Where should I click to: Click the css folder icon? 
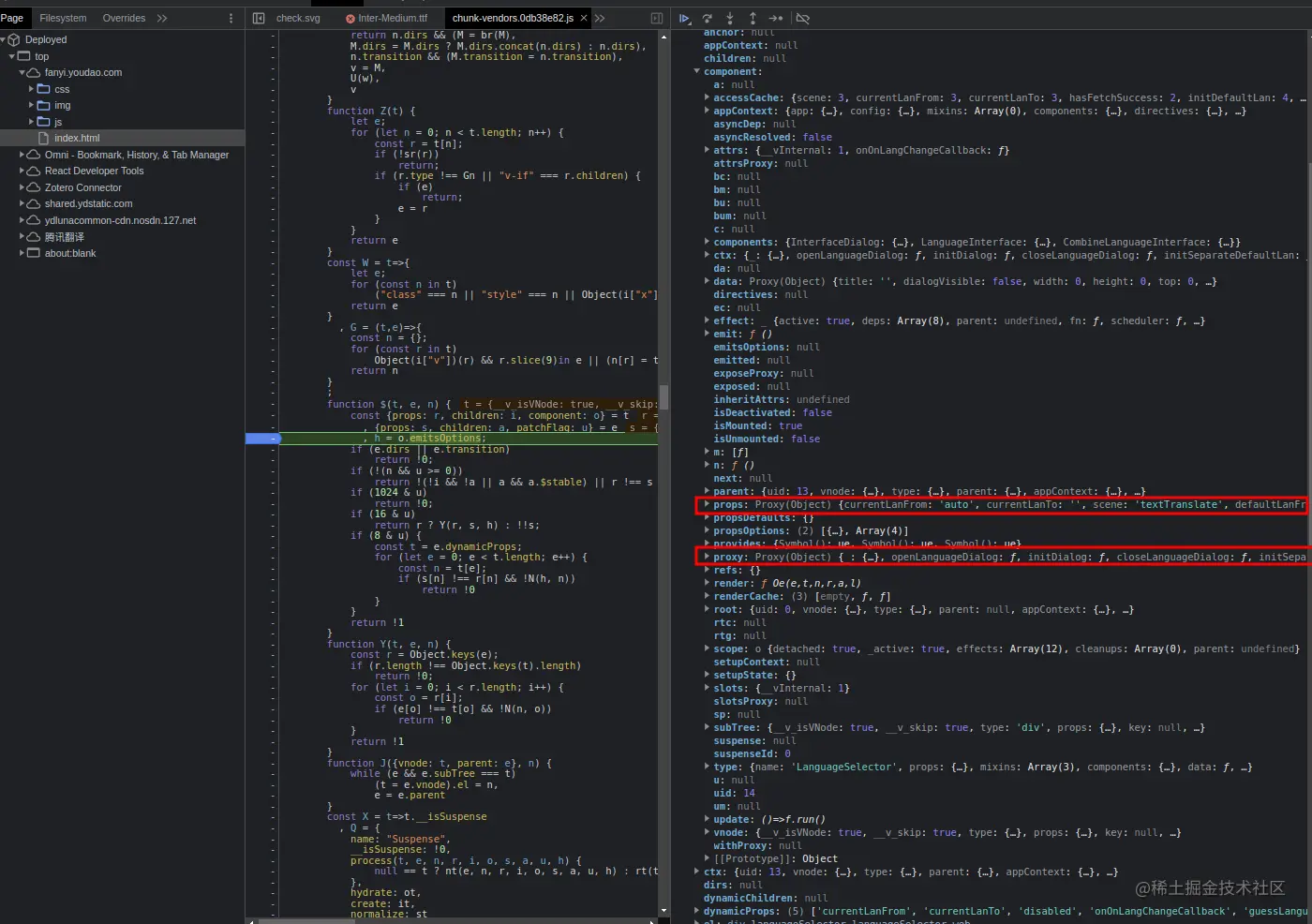[43, 89]
